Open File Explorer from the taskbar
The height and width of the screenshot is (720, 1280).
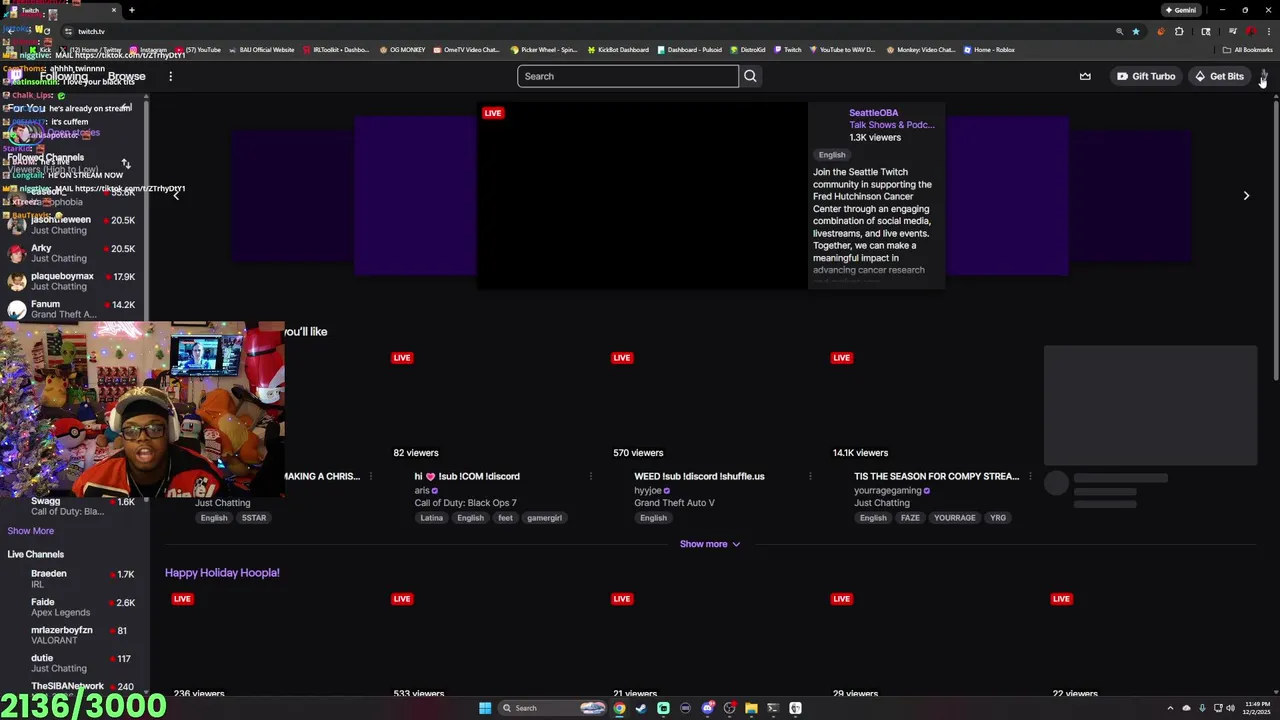(x=751, y=708)
